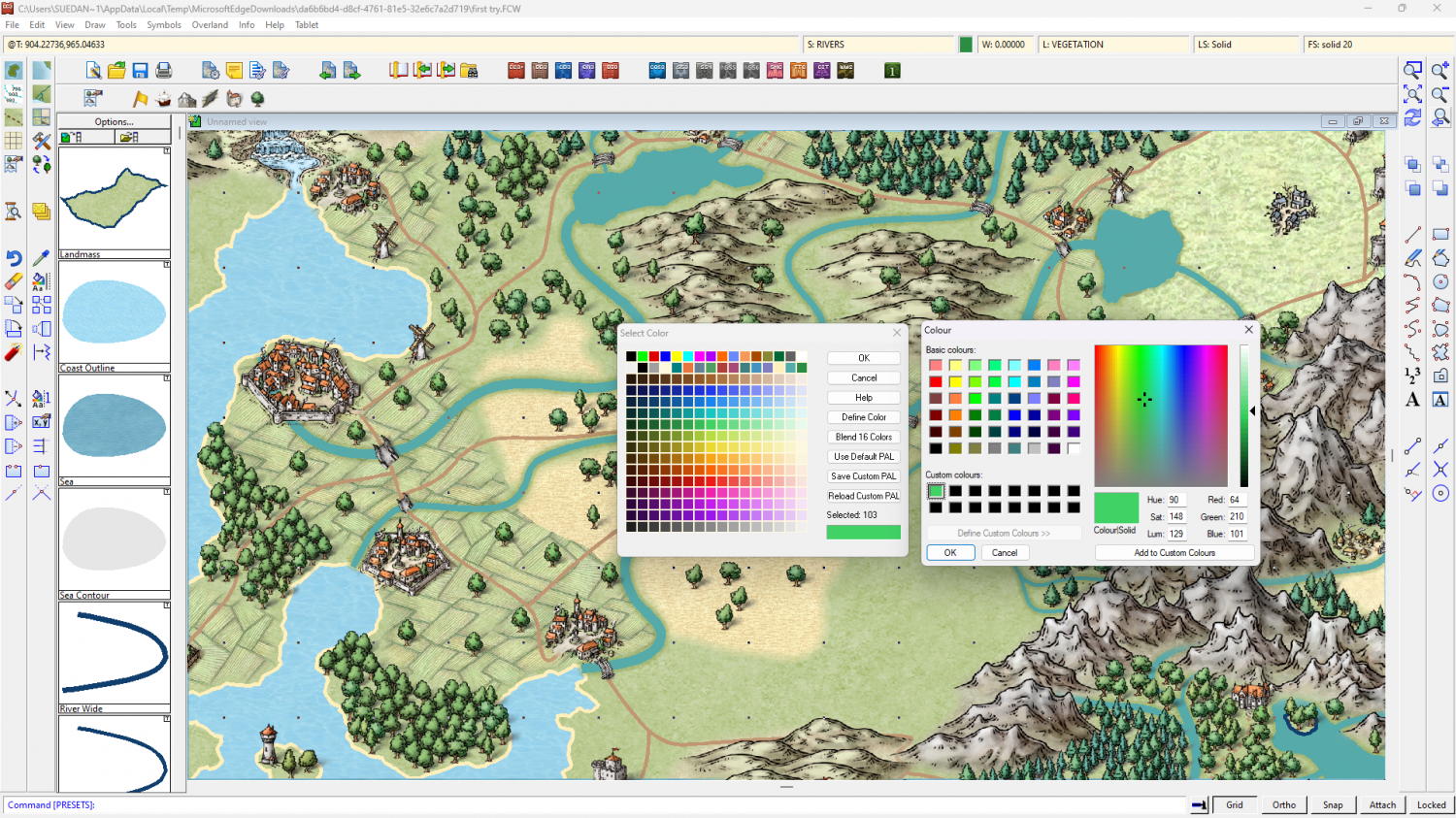Click Cancel in the Colour dialog
Image resolution: width=1456 pixels, height=818 pixels.
coord(1005,553)
